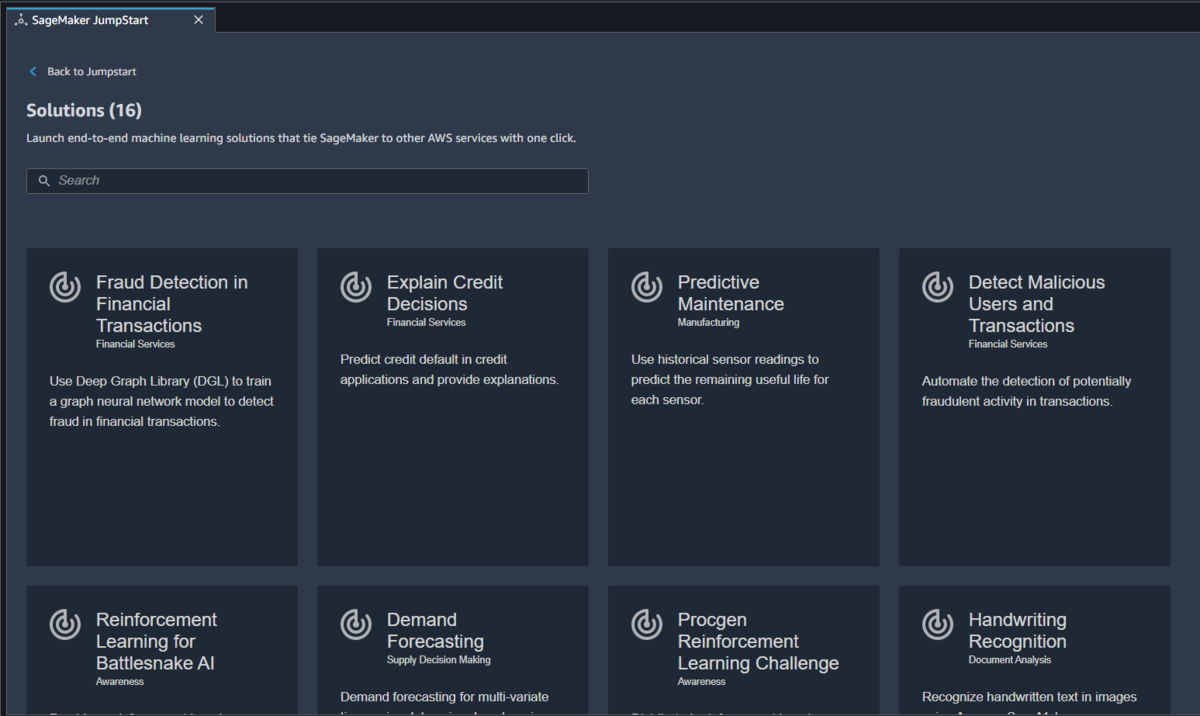
Task: Click the Document Analysis label
Action: [x=1010, y=660]
